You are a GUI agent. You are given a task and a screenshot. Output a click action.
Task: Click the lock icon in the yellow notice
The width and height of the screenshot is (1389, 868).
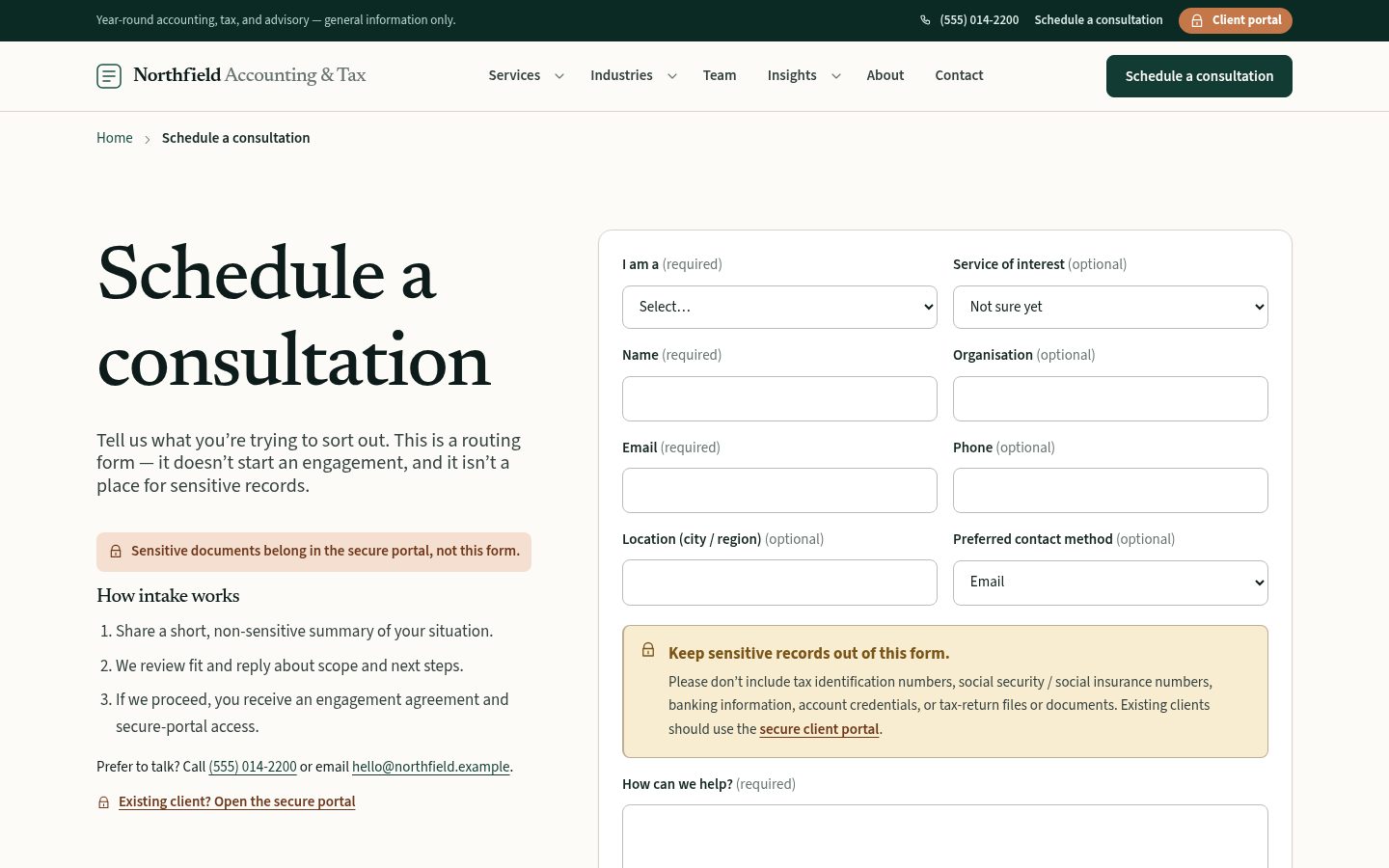pyautogui.click(x=648, y=650)
